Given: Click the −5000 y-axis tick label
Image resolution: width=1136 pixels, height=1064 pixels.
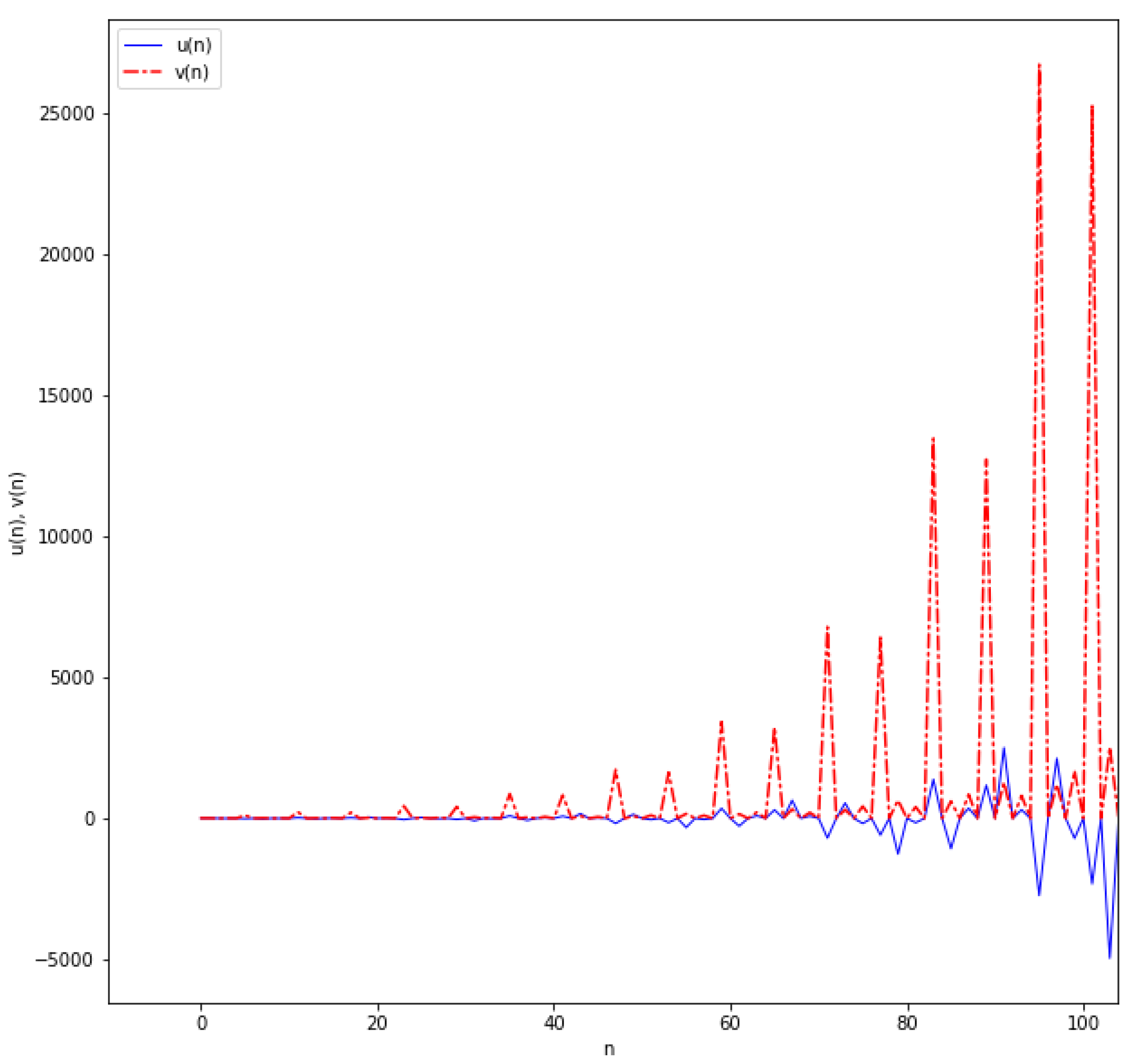Looking at the screenshot, I should pos(64,961).
